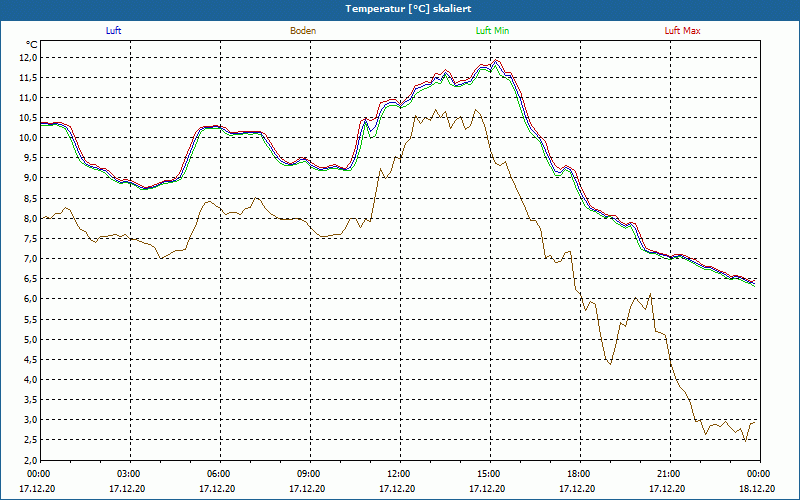
Task: Click the green 'Luft Min' legend label
Action: [492, 31]
